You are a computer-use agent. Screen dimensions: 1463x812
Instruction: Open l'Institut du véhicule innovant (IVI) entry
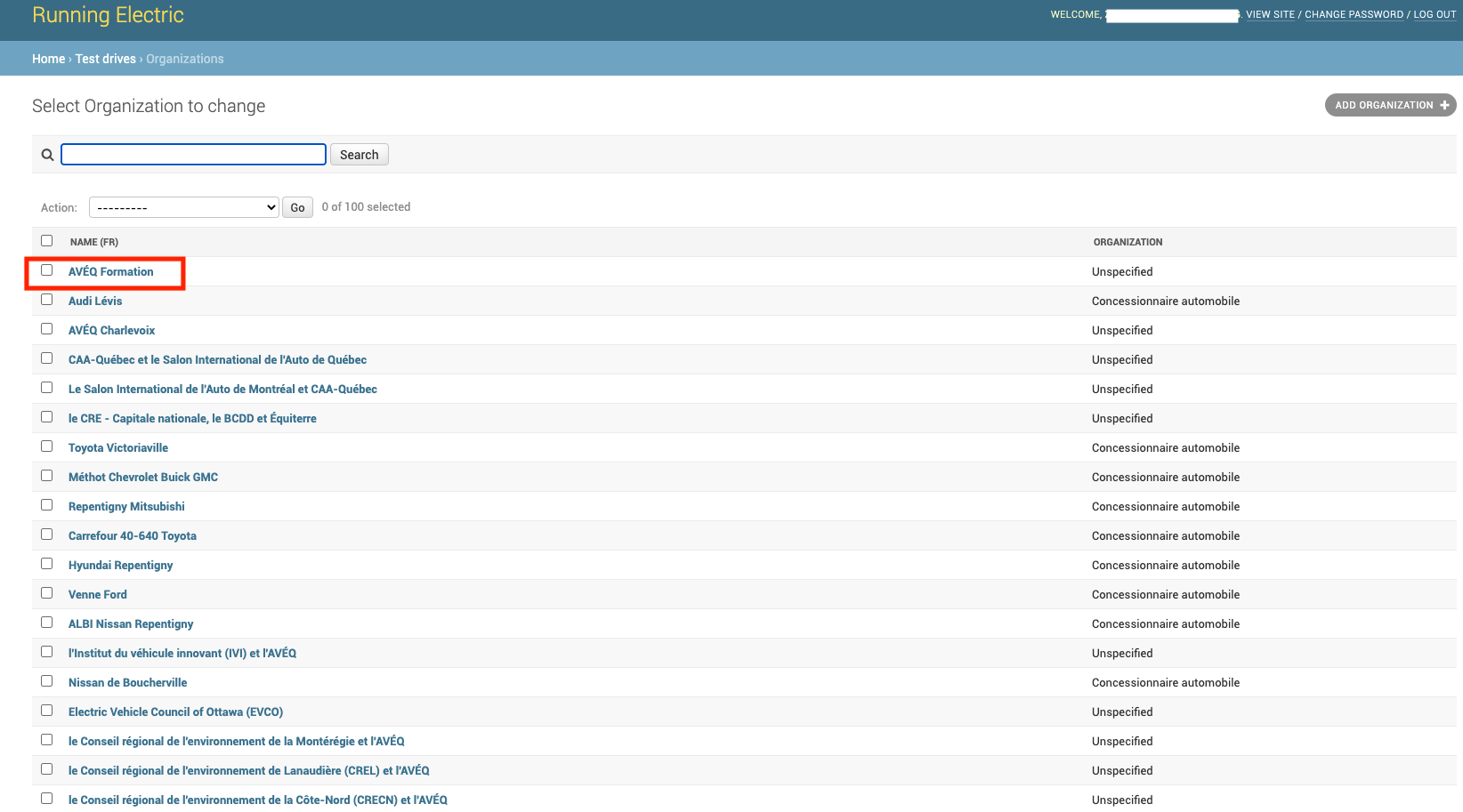click(182, 653)
